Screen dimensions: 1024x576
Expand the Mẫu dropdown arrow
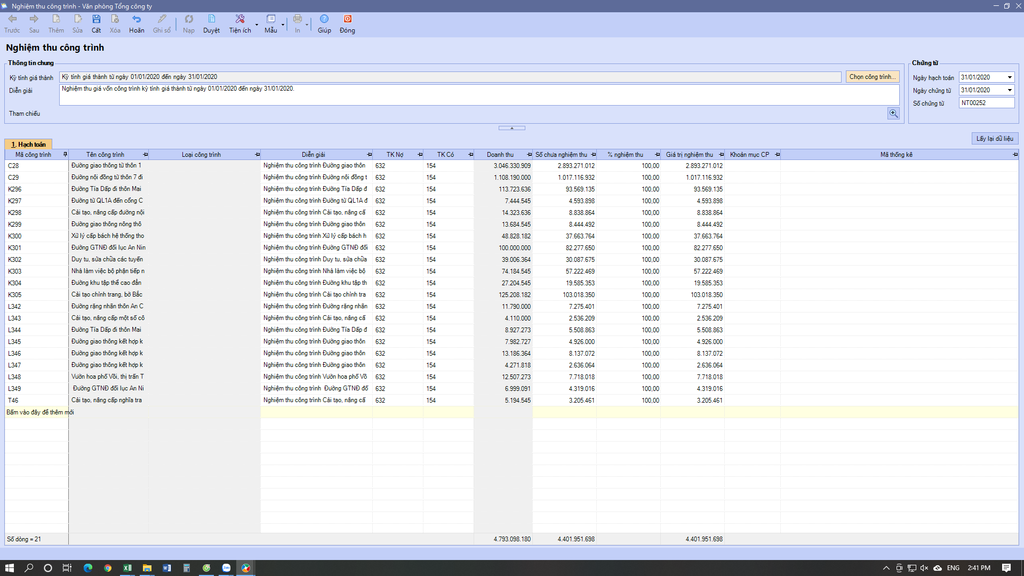pos(283,25)
